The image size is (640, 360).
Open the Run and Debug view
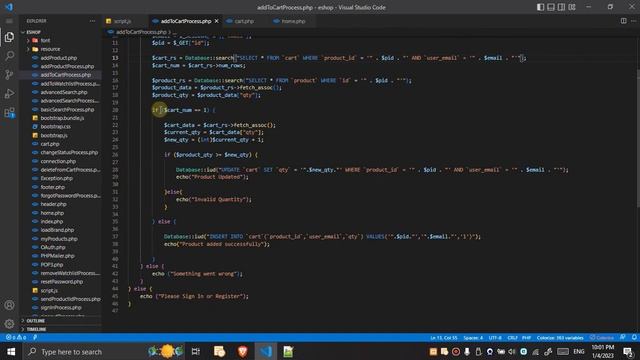pyautogui.click(x=9, y=93)
